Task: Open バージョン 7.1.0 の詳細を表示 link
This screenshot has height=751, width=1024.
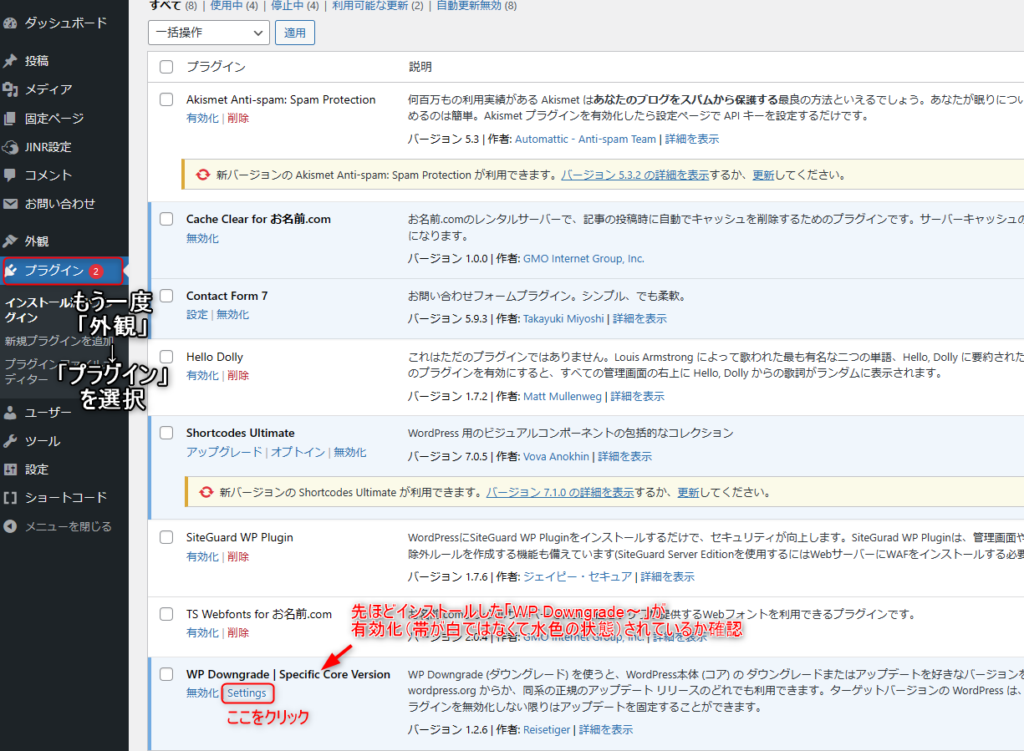Action: tap(560, 492)
